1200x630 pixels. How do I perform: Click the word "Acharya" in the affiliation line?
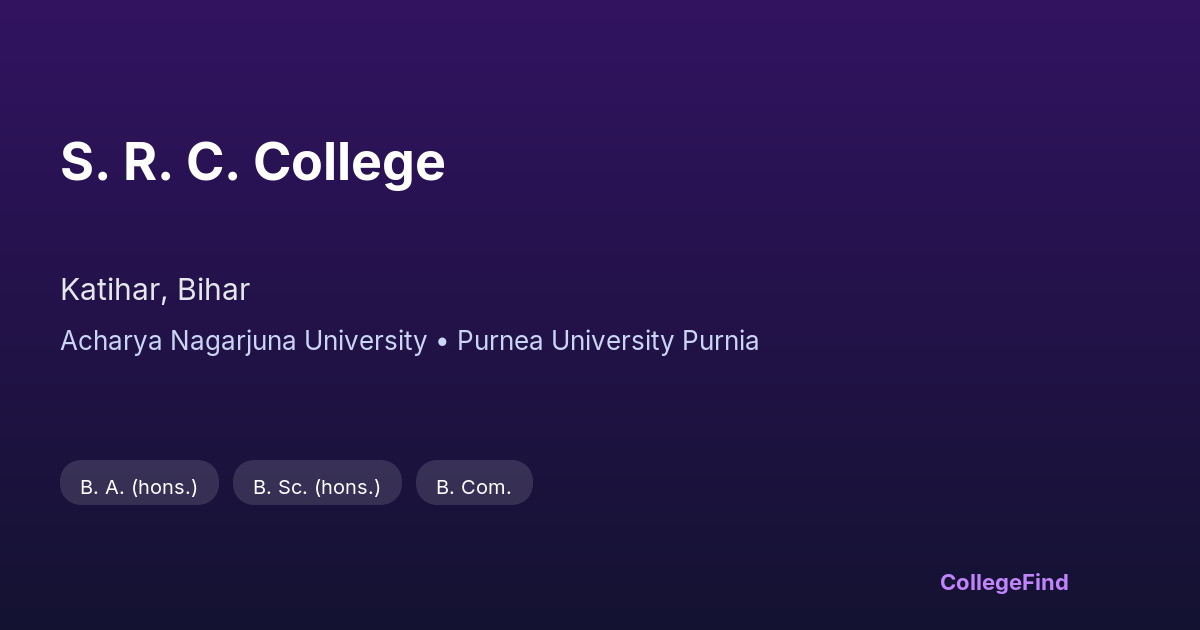[x=111, y=341]
